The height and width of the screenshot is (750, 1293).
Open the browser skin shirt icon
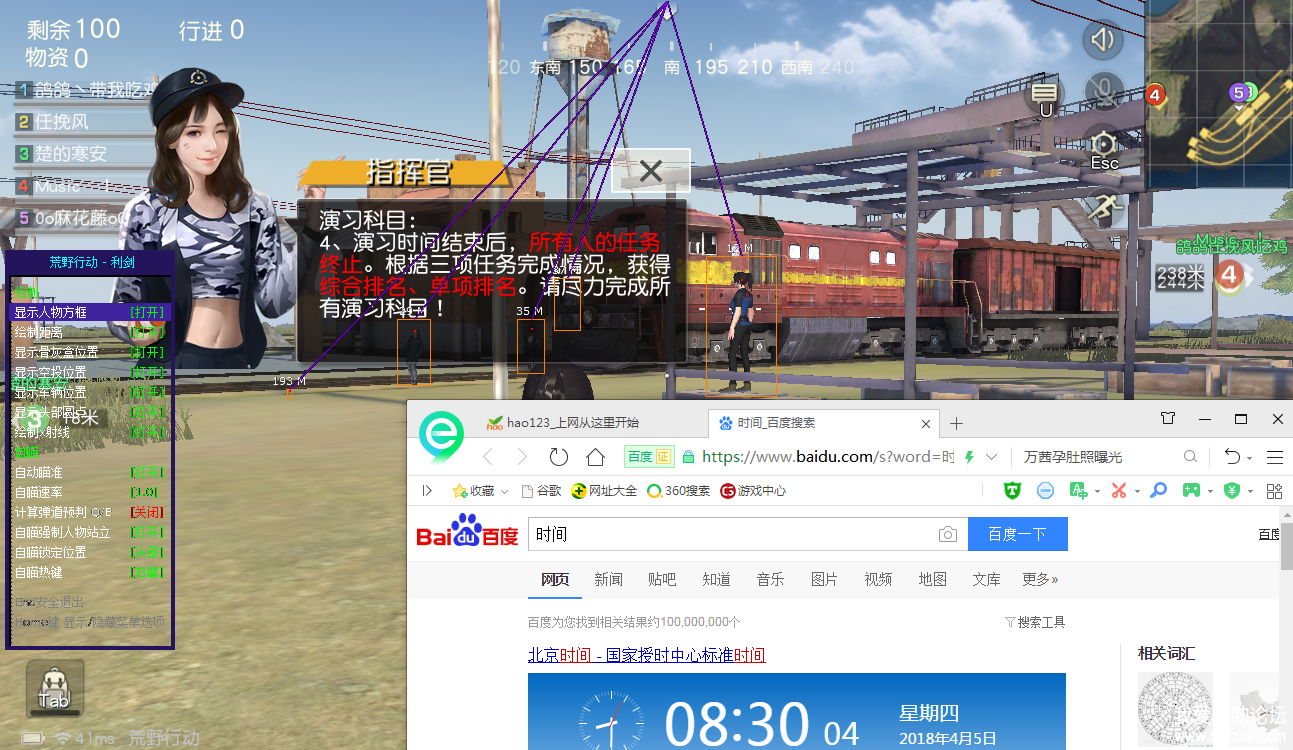tap(1168, 418)
